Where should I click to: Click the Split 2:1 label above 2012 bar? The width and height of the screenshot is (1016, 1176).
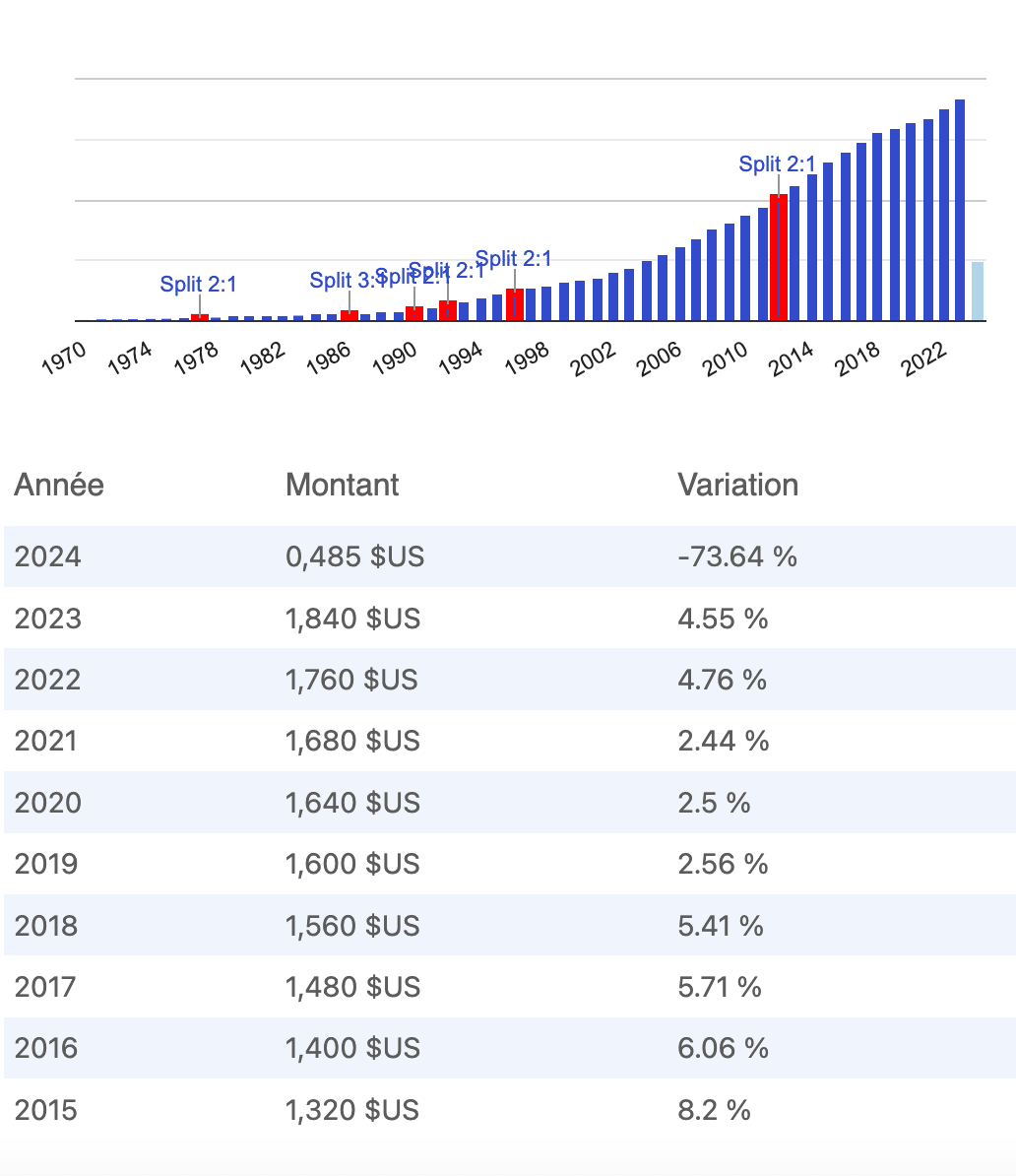[x=777, y=164]
